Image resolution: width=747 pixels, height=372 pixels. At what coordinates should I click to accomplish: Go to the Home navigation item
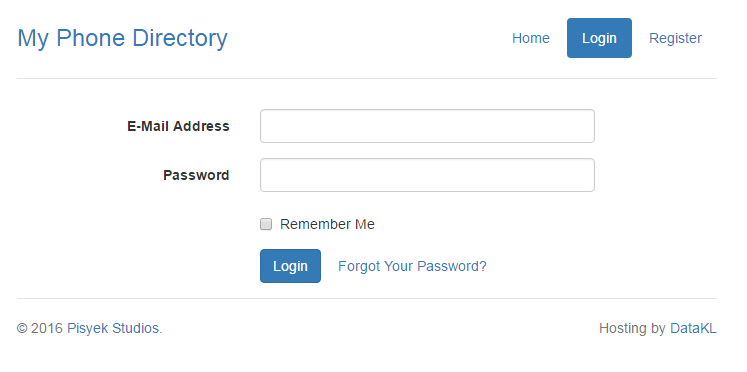pos(531,38)
